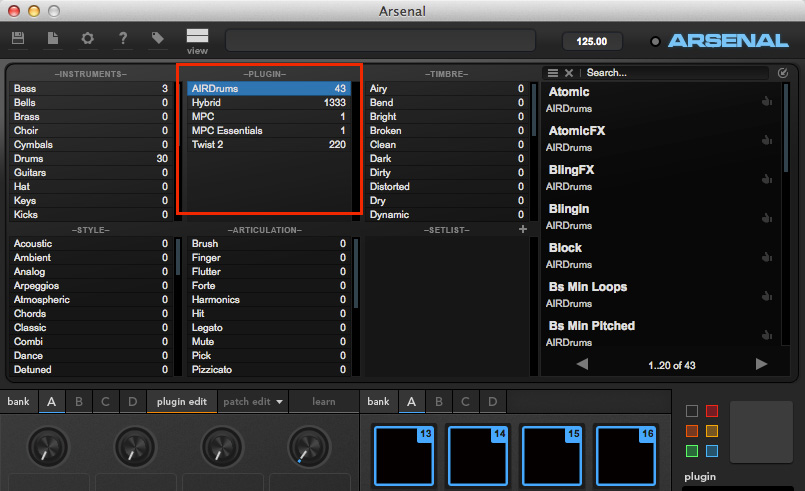Select the Drums instrument row
805x491 pixels.
[90, 159]
